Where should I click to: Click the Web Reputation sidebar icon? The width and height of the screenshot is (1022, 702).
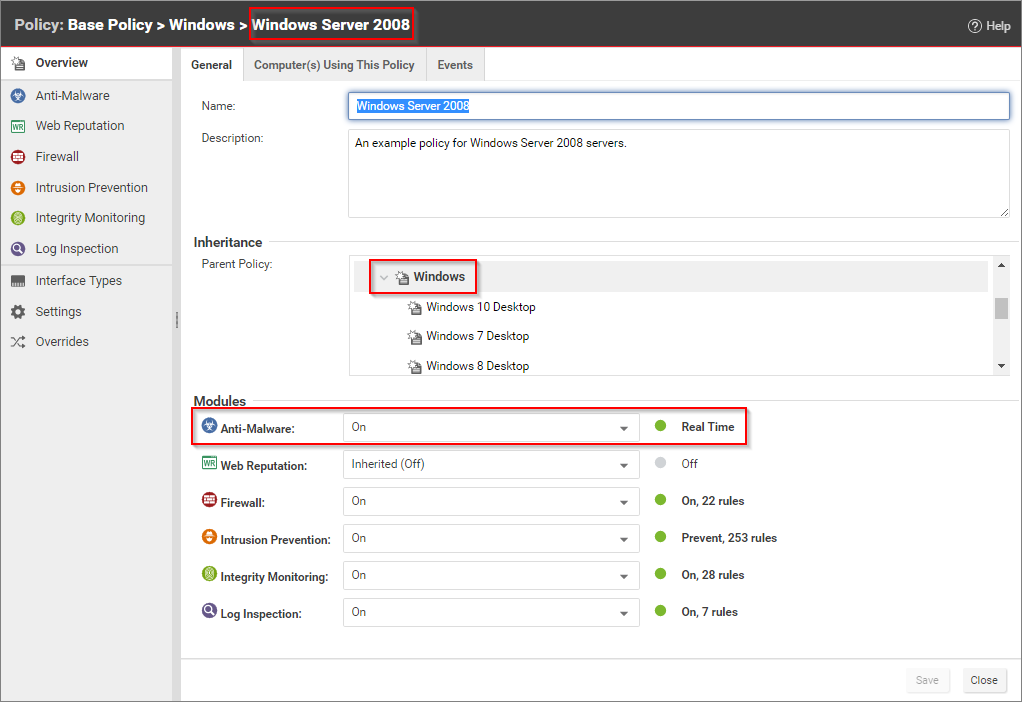(17, 126)
